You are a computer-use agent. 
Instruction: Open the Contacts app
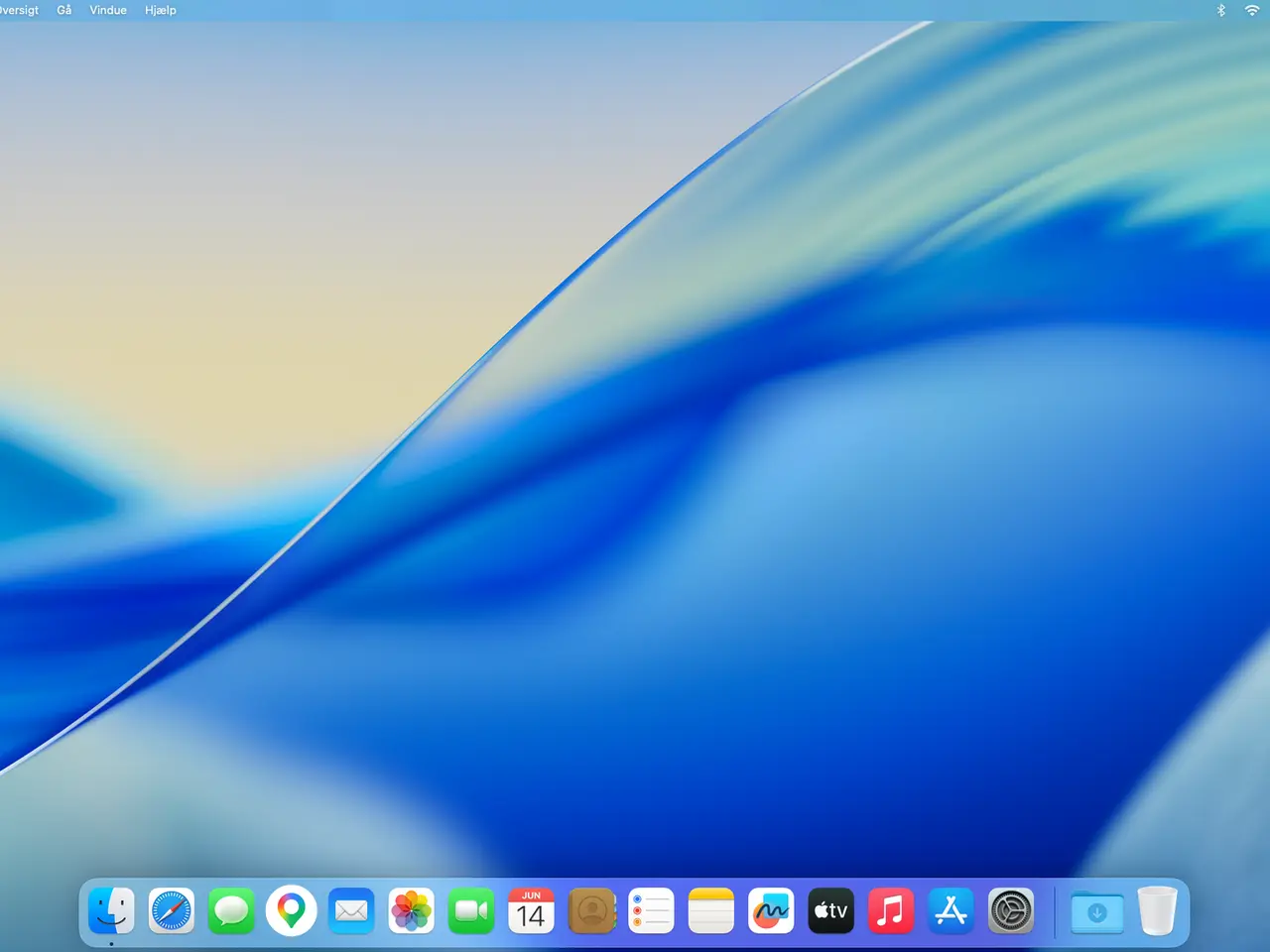click(x=592, y=910)
